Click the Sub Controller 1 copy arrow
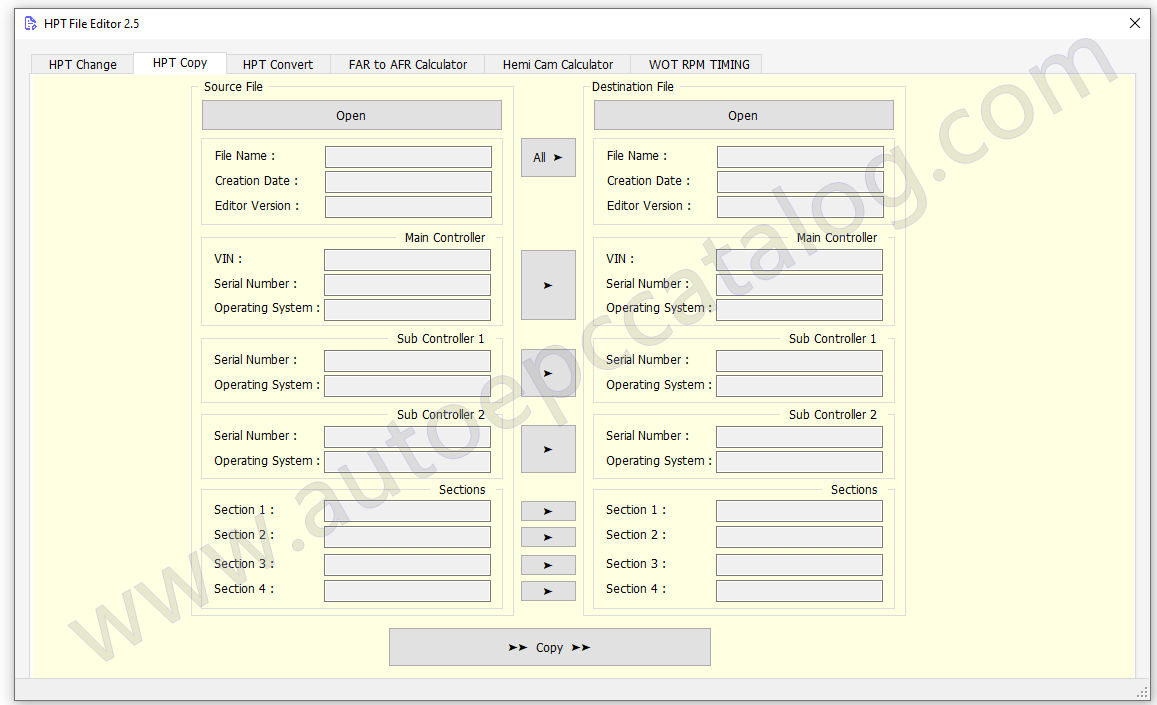Image resolution: width=1157 pixels, height=705 pixels. click(548, 373)
